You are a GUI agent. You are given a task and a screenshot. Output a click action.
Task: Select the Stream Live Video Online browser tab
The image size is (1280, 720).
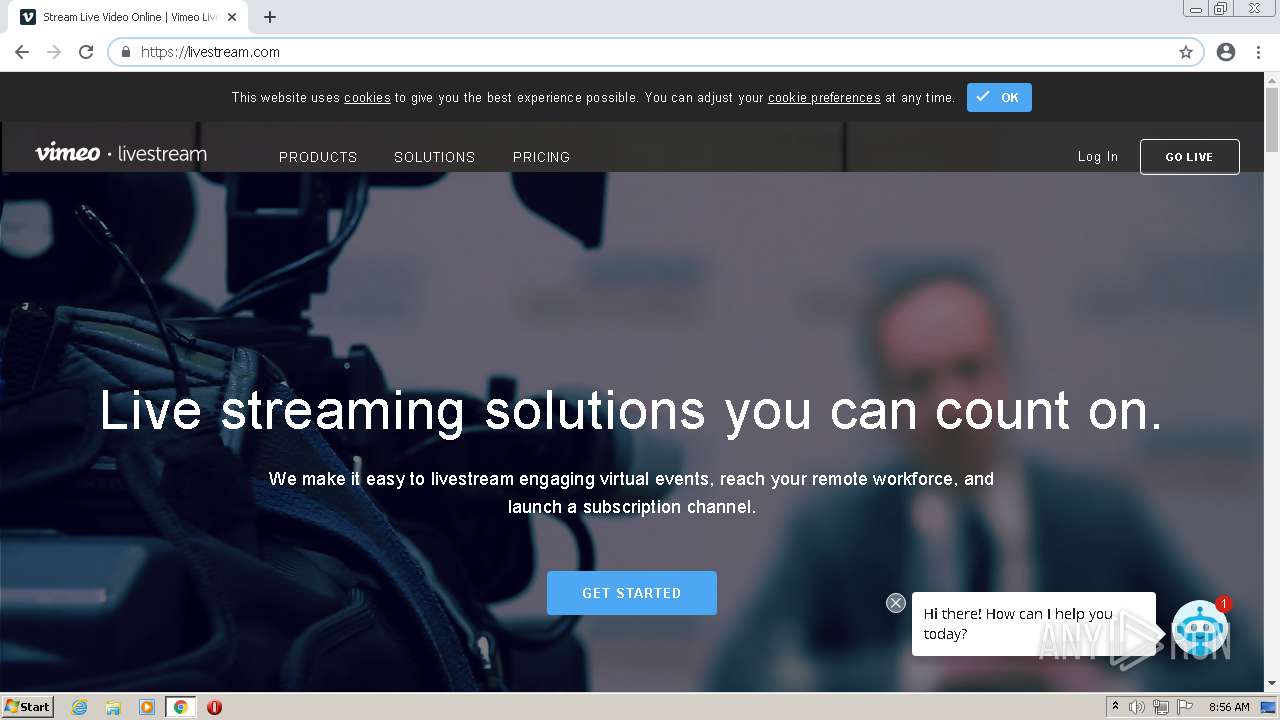pos(130,17)
